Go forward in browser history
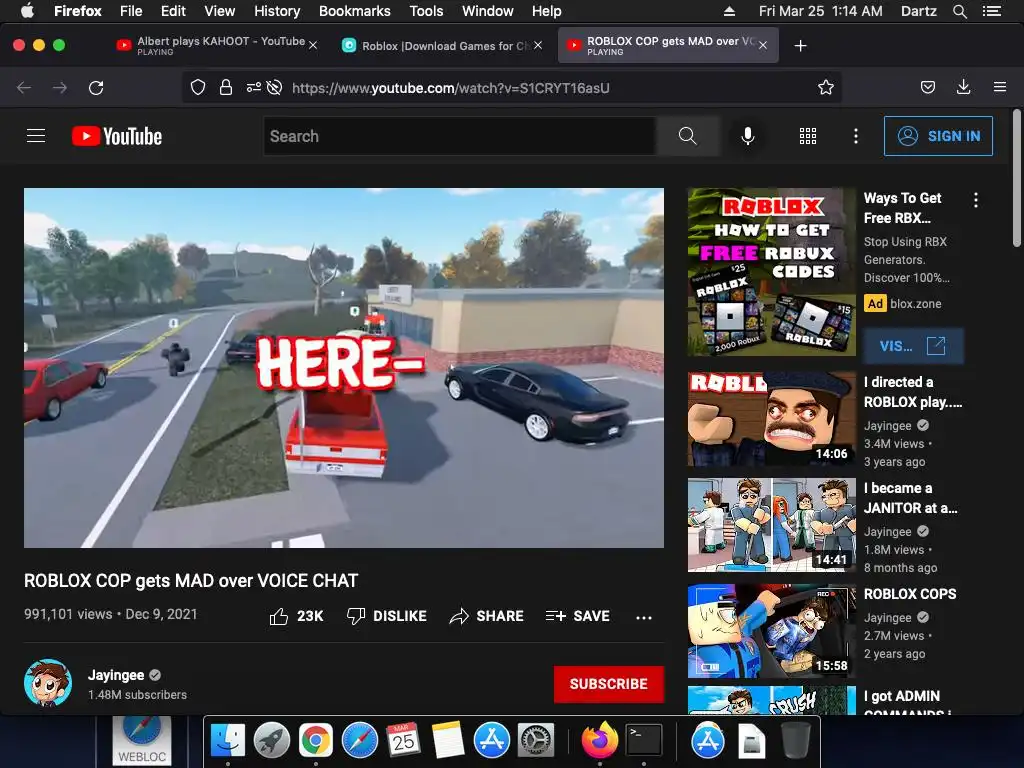The width and height of the screenshot is (1024, 768). (60, 88)
